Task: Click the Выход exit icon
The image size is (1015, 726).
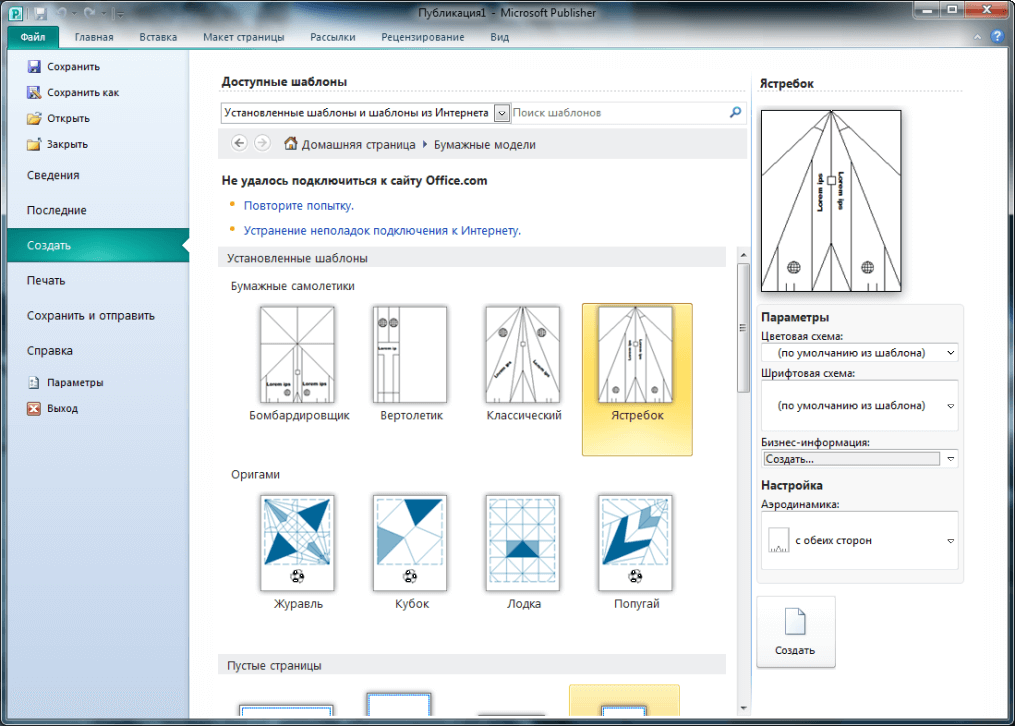Action: [x=34, y=408]
